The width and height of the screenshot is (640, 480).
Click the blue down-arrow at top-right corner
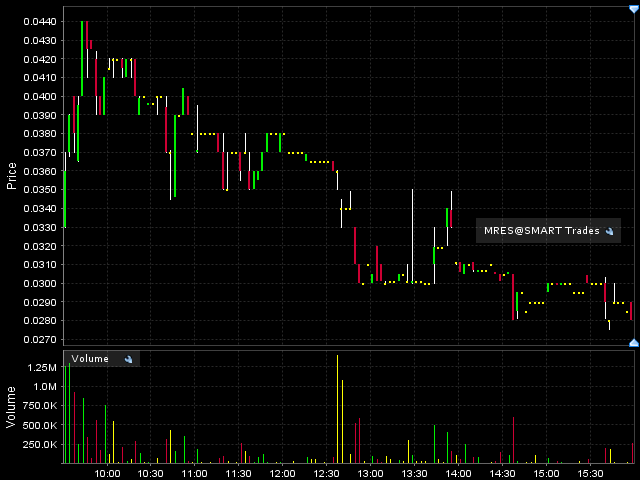tap(633, 8)
